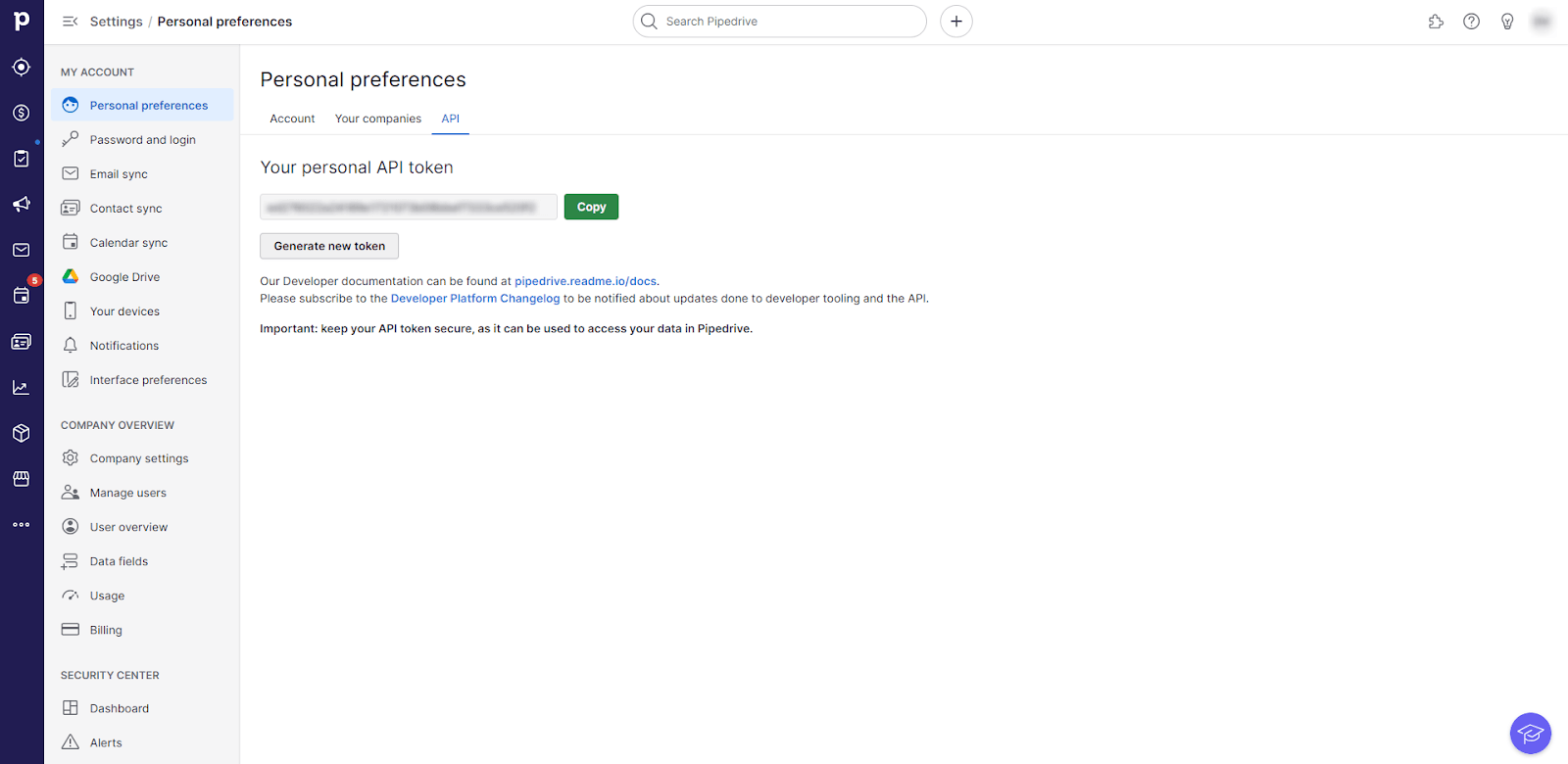Open Products box icon
Image resolution: width=1568 pixels, height=764 pixels.
22,433
